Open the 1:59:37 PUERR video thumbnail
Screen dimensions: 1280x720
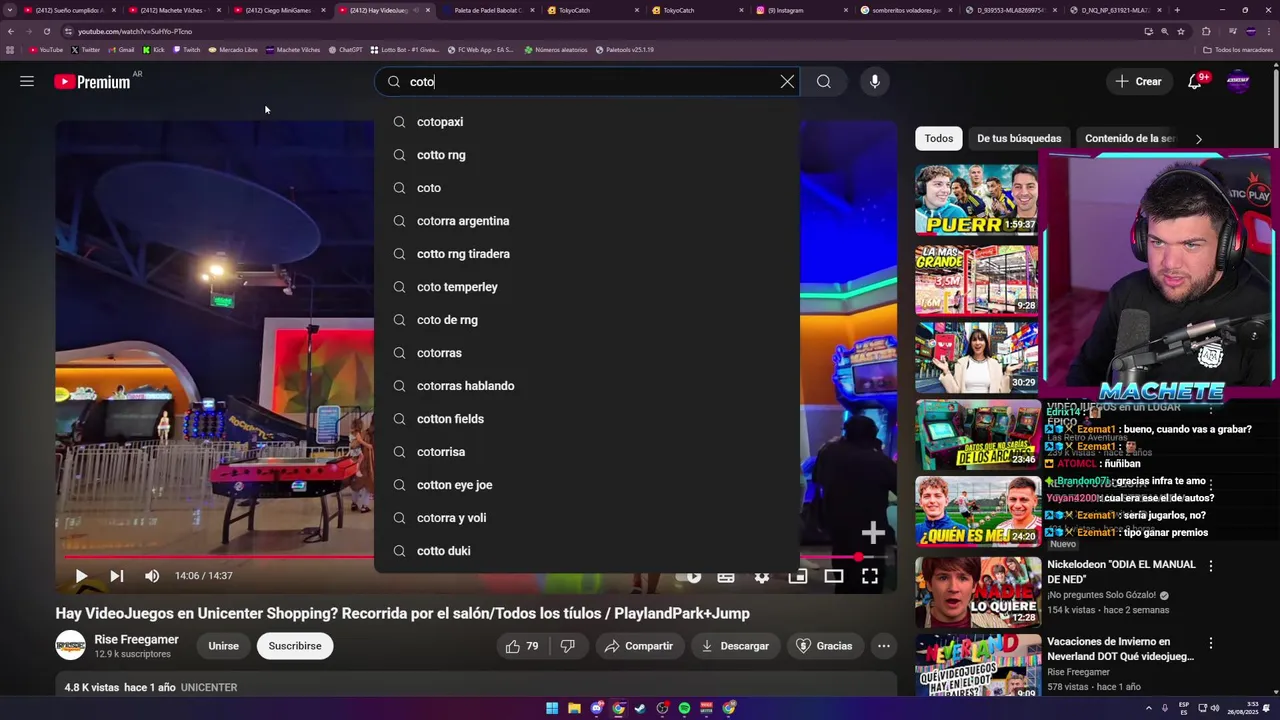(977, 199)
